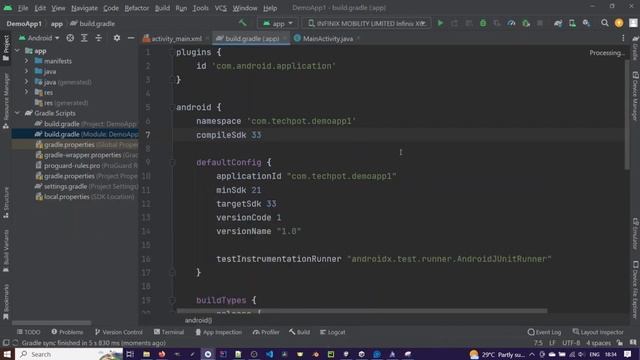
Task: Run the app with green play button
Action: point(440,23)
